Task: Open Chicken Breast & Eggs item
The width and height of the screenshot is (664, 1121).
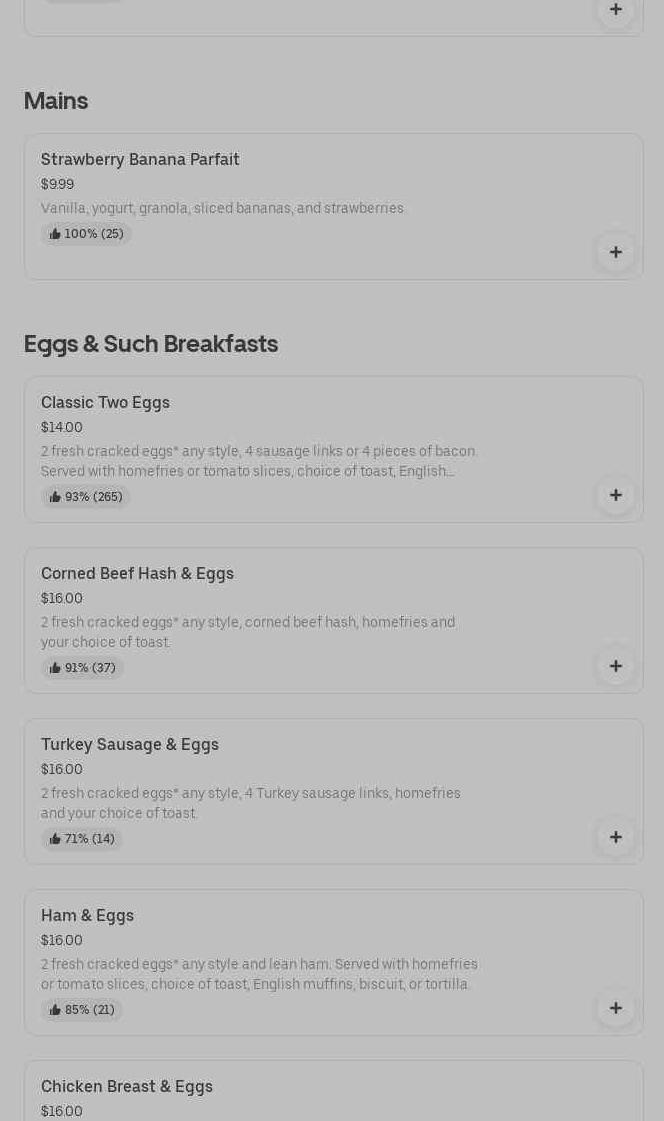Action: point(127,1087)
